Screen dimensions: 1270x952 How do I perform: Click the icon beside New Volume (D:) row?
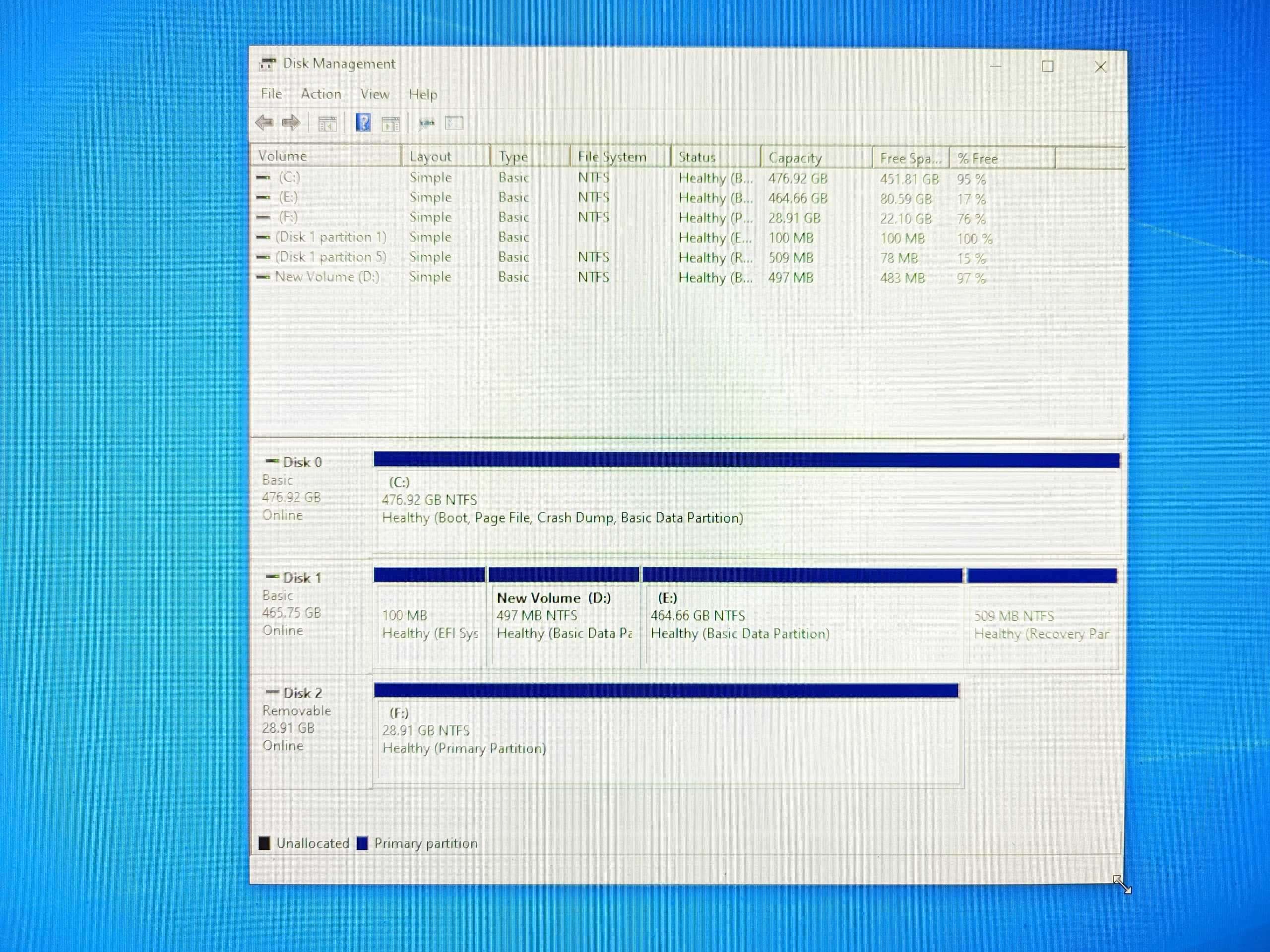263,277
